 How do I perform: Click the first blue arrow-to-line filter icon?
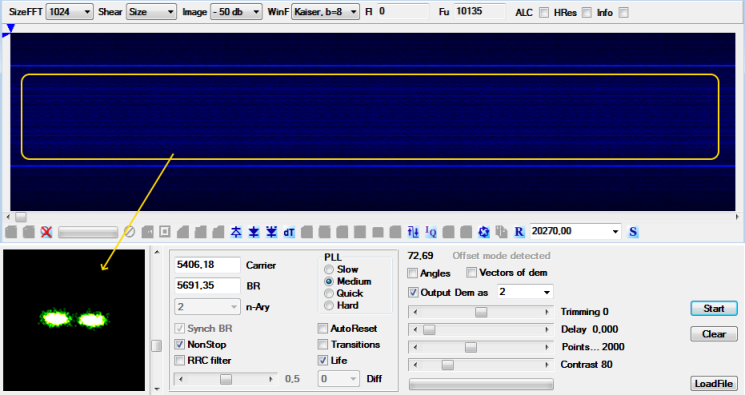pos(236,232)
